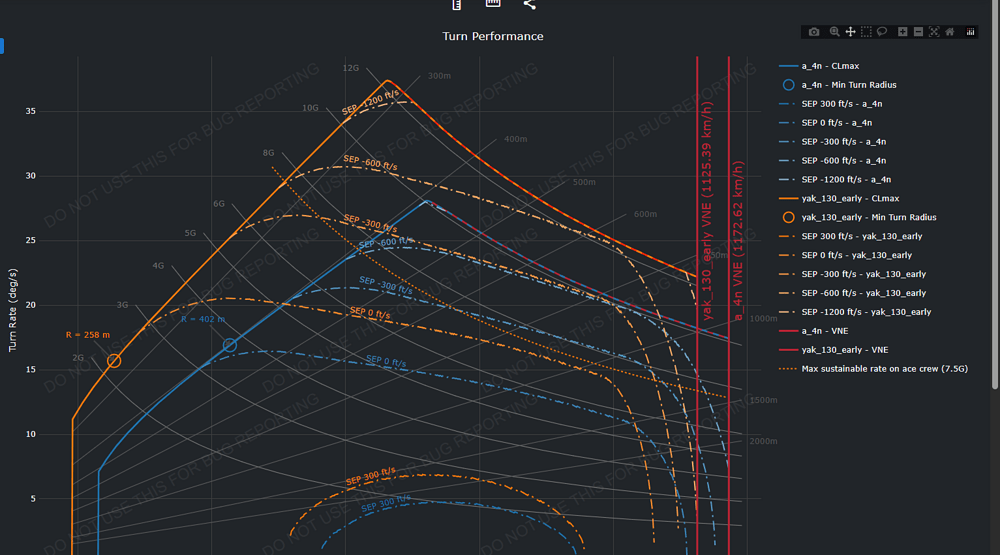Click the yak_130_early min turn radius marker
The height and width of the screenshot is (555, 1000).
(114, 361)
